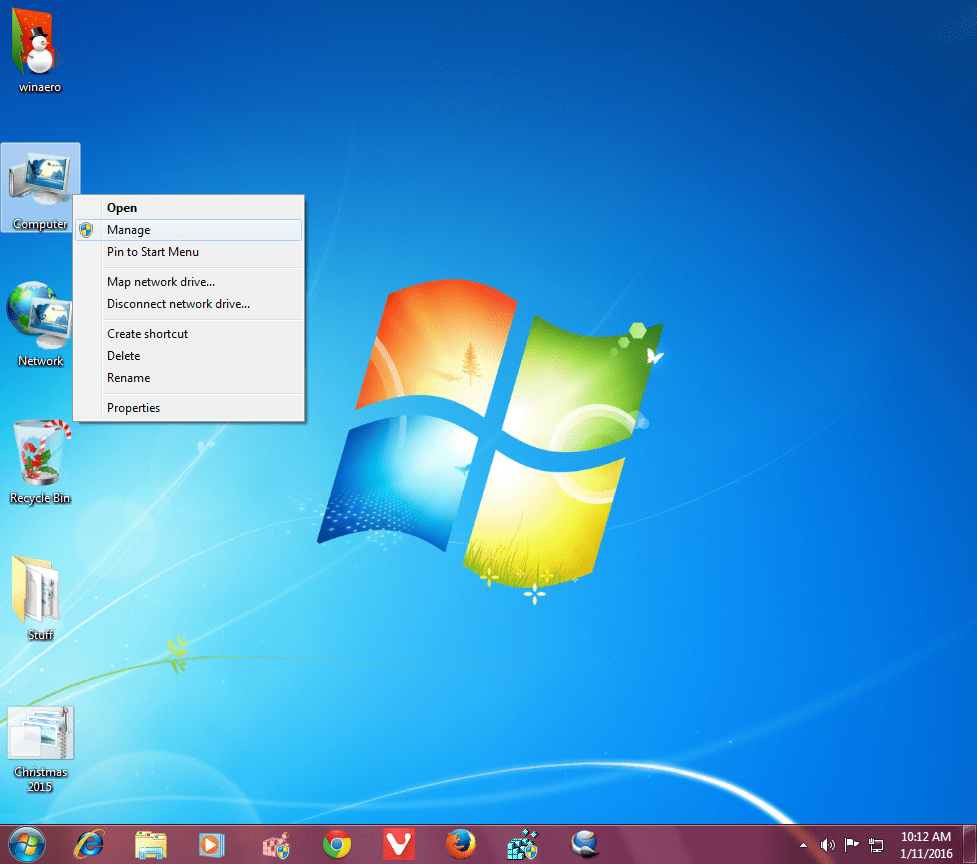Choose Map network drive
Image resolution: width=977 pixels, height=864 pixels.
tap(160, 281)
